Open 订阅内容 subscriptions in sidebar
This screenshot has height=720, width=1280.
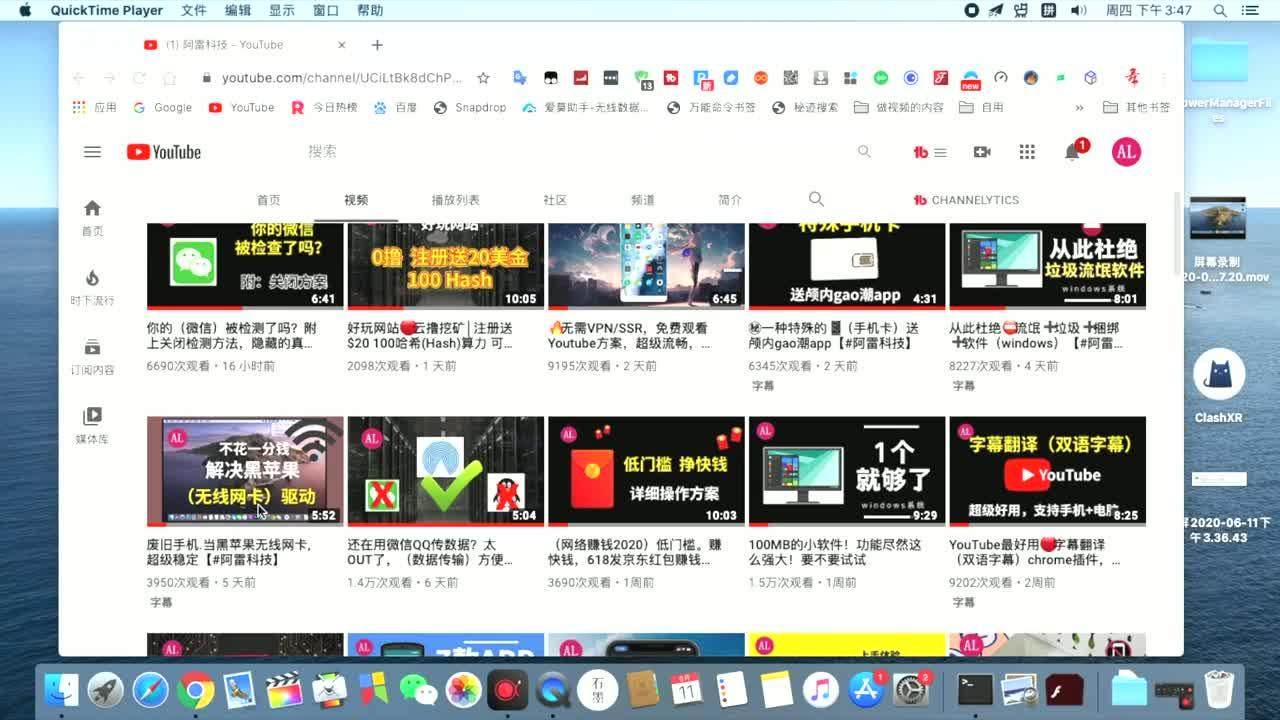click(92, 357)
